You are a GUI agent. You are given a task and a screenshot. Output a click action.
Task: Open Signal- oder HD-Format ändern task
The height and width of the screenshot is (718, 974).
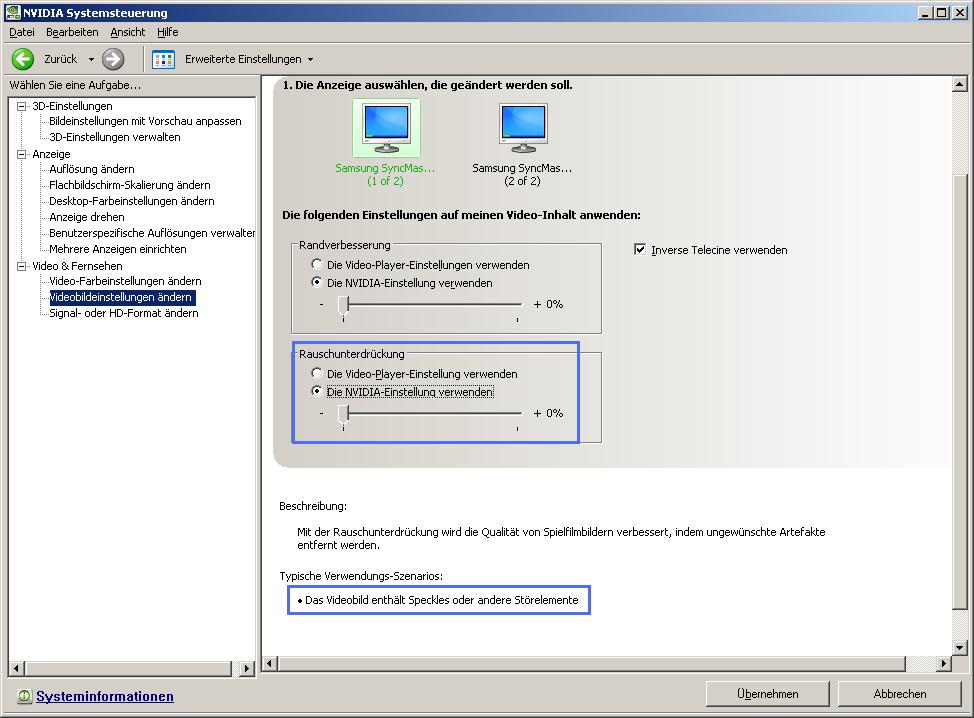tap(124, 314)
